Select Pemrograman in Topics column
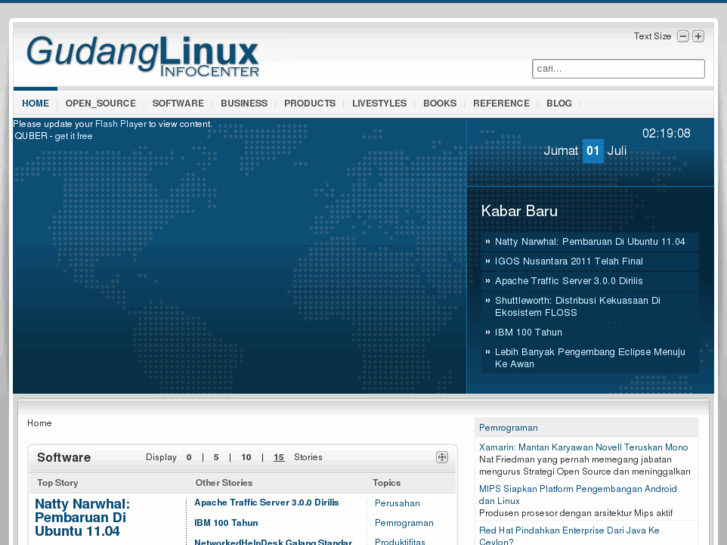727x545 pixels. [404, 523]
